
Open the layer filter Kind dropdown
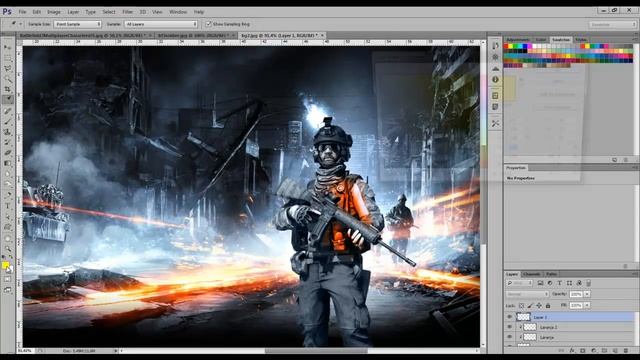pyautogui.click(x=520, y=283)
